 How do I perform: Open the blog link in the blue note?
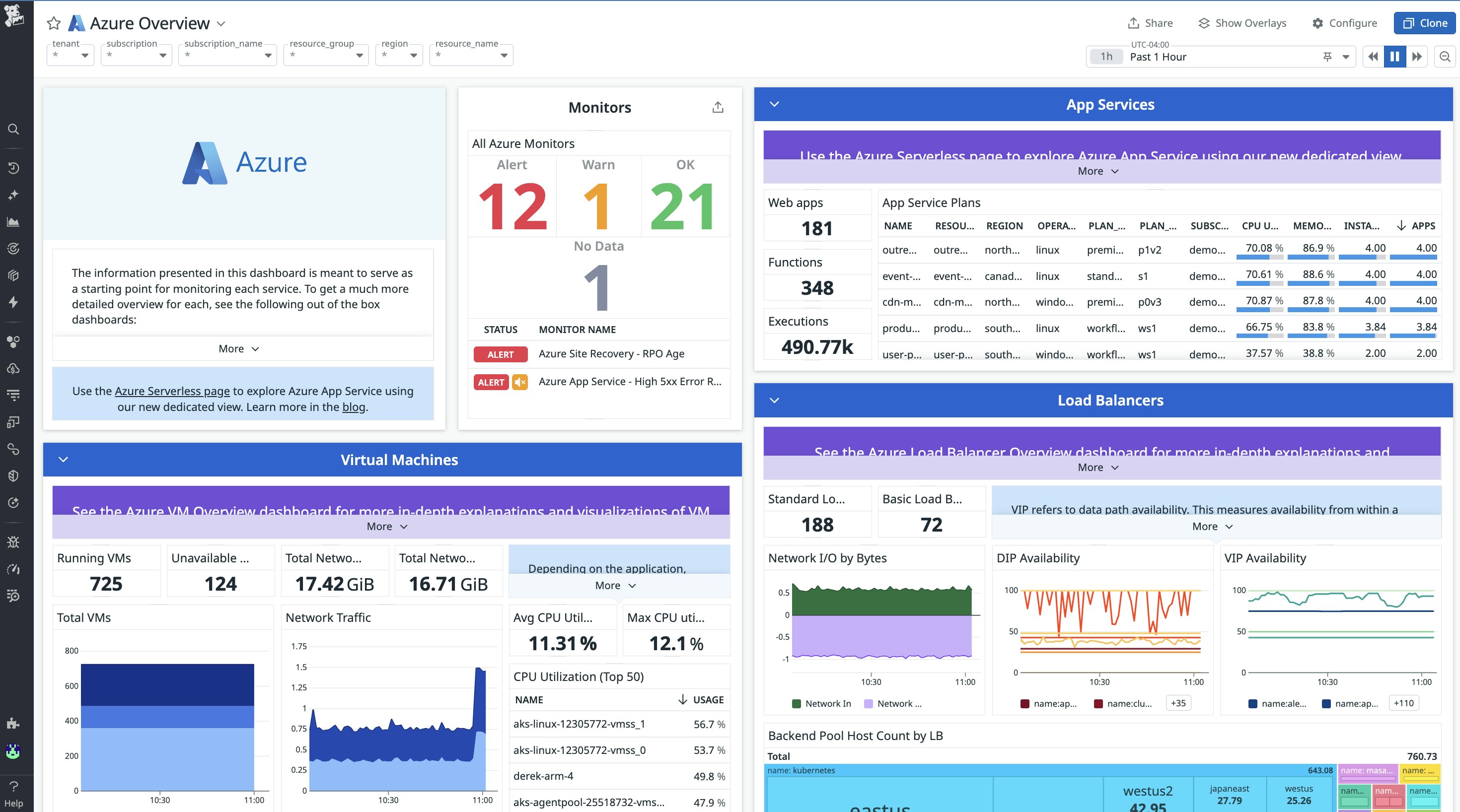coord(354,407)
